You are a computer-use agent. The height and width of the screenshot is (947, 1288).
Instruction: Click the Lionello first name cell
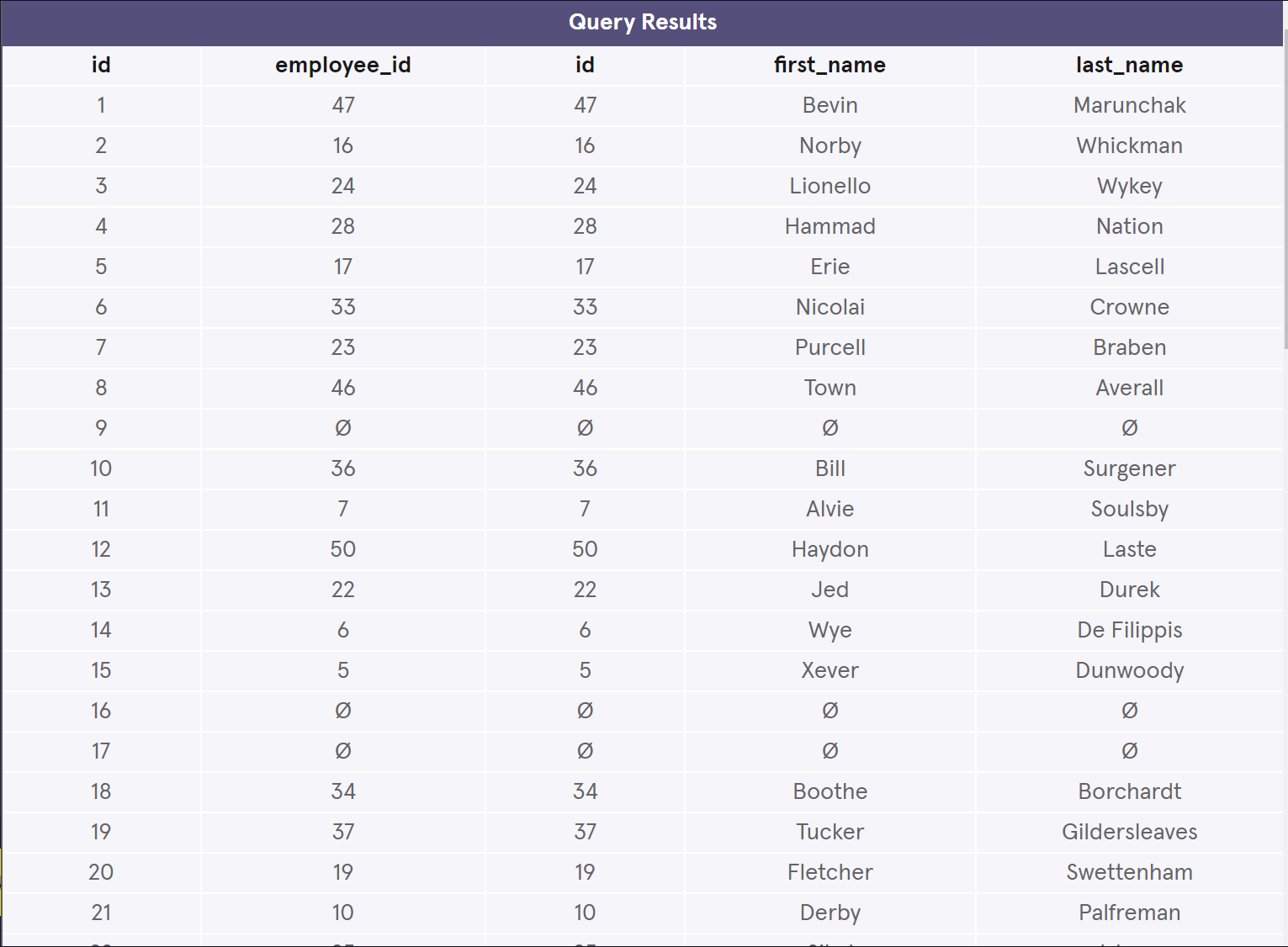830,187
